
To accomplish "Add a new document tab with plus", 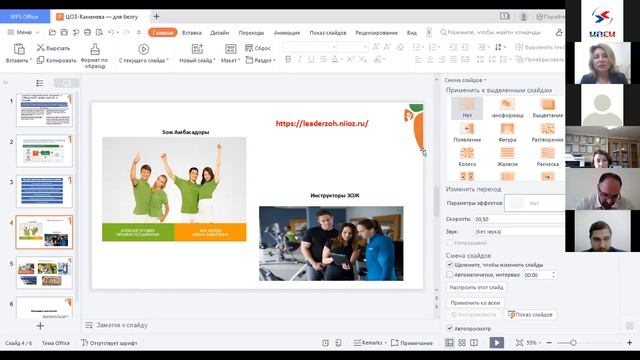I will 156,17.
